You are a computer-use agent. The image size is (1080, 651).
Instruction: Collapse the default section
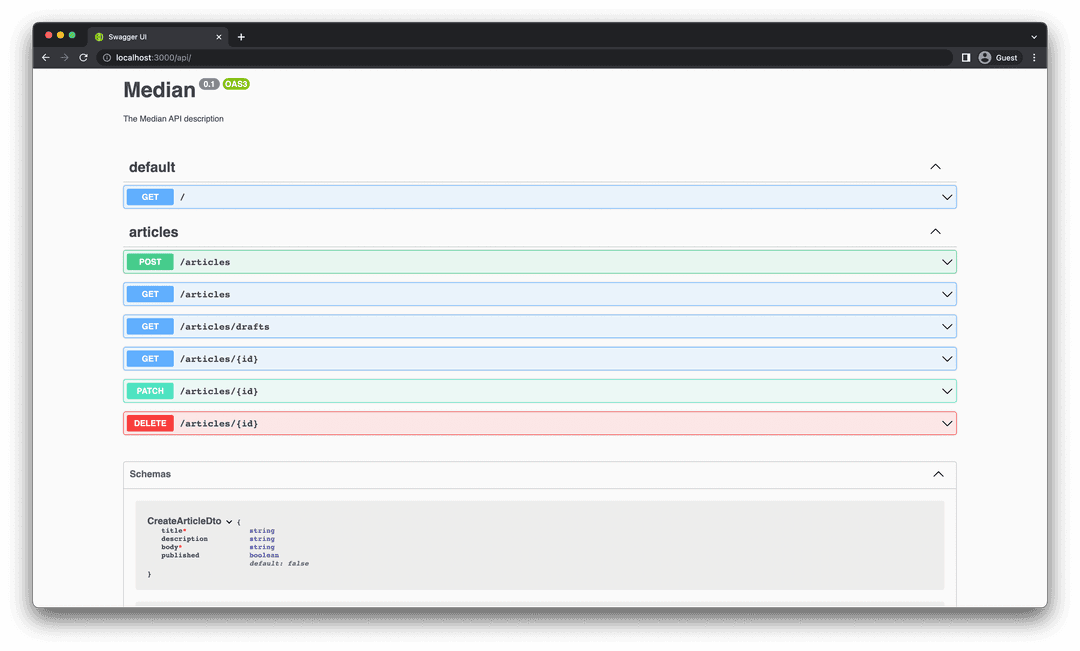coord(935,166)
